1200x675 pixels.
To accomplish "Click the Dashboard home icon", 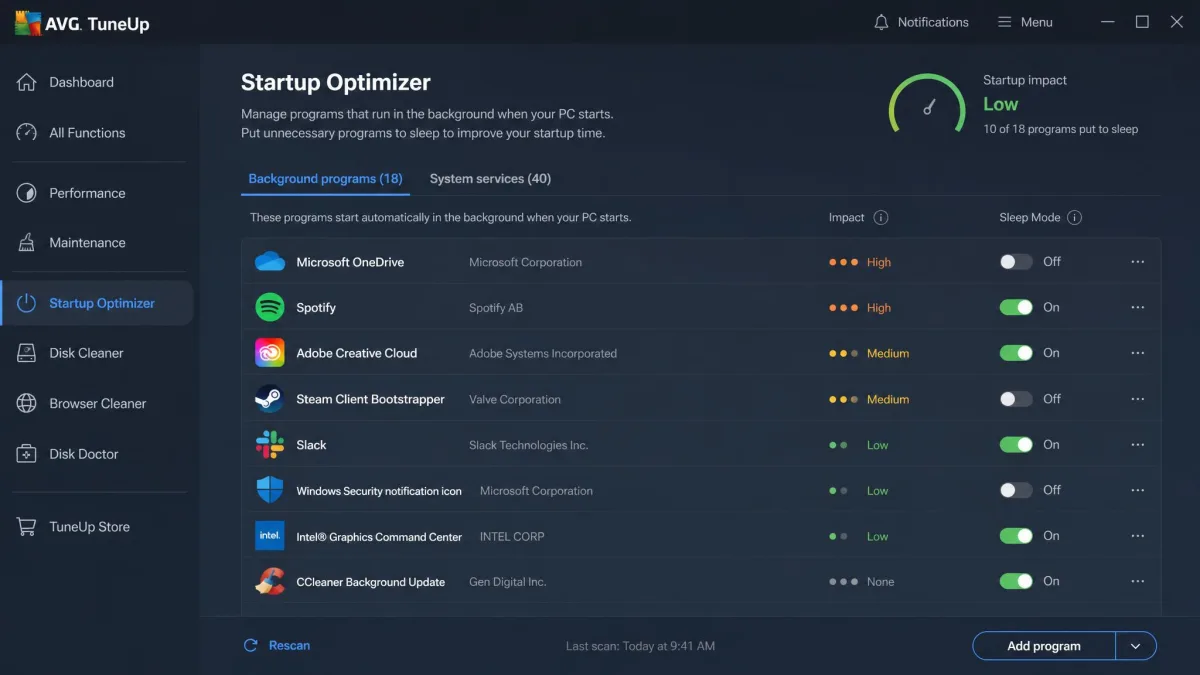I will pyautogui.click(x=27, y=82).
